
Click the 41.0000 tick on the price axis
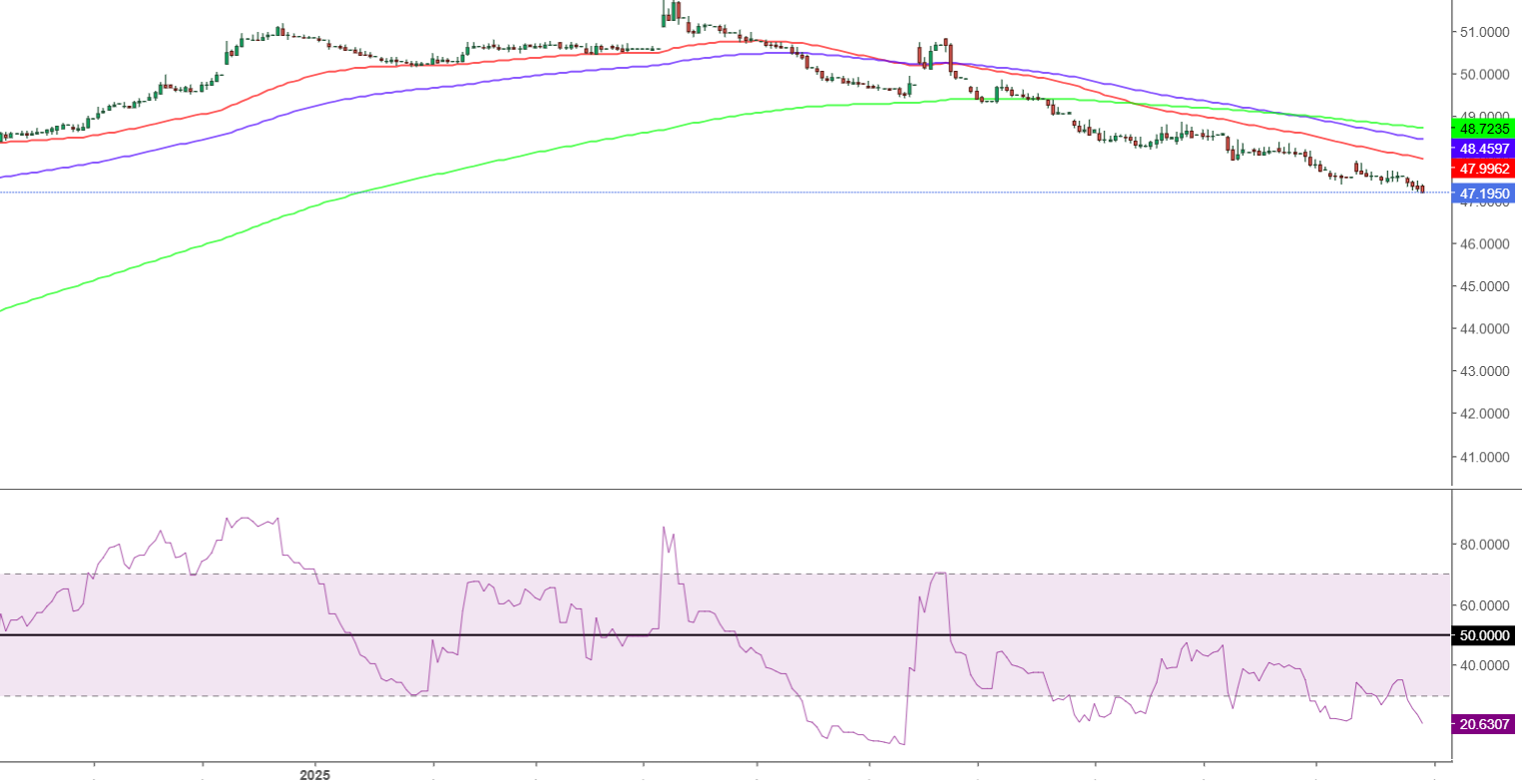coord(1484,457)
